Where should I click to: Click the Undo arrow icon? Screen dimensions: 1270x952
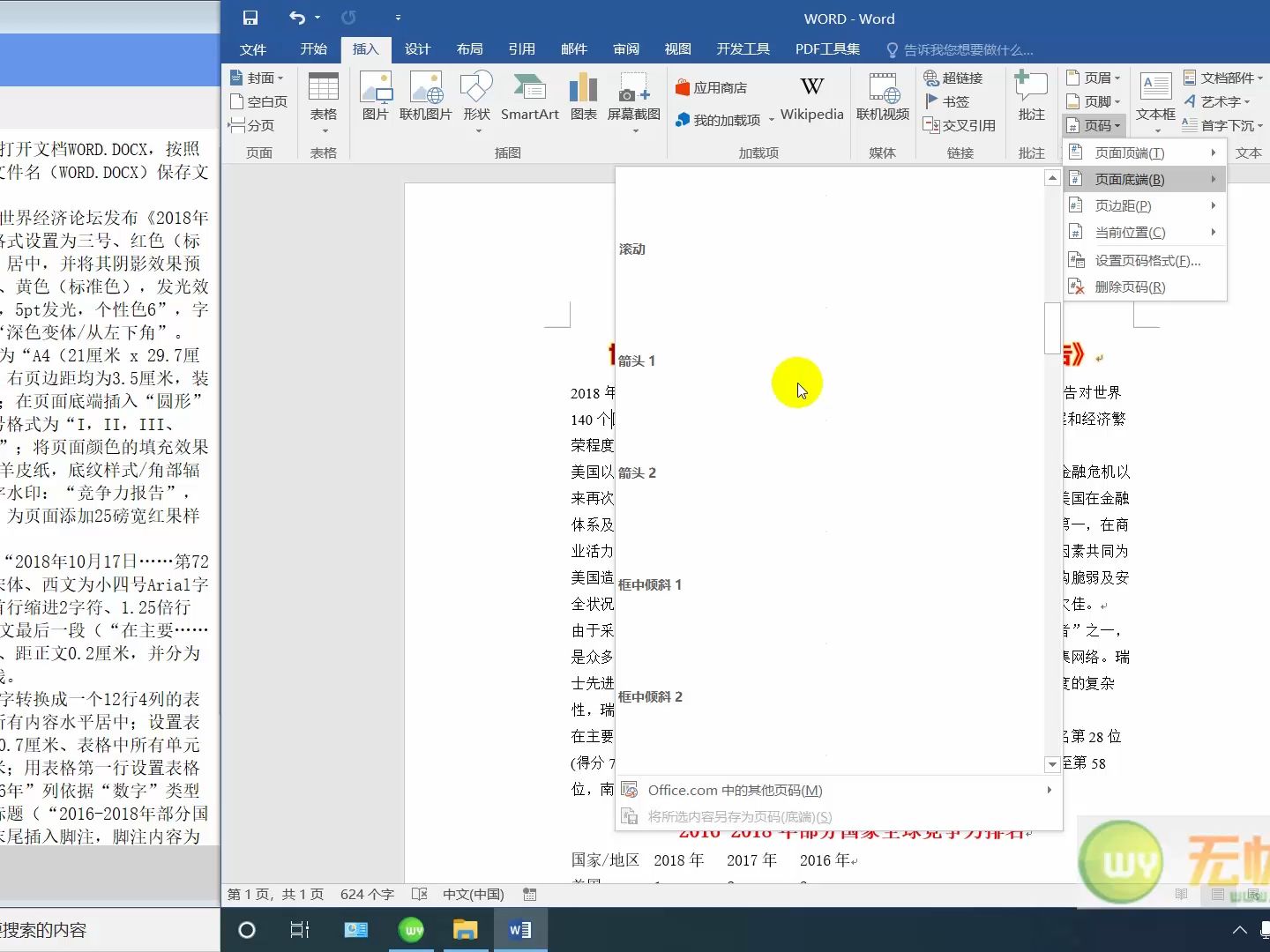pos(297,18)
